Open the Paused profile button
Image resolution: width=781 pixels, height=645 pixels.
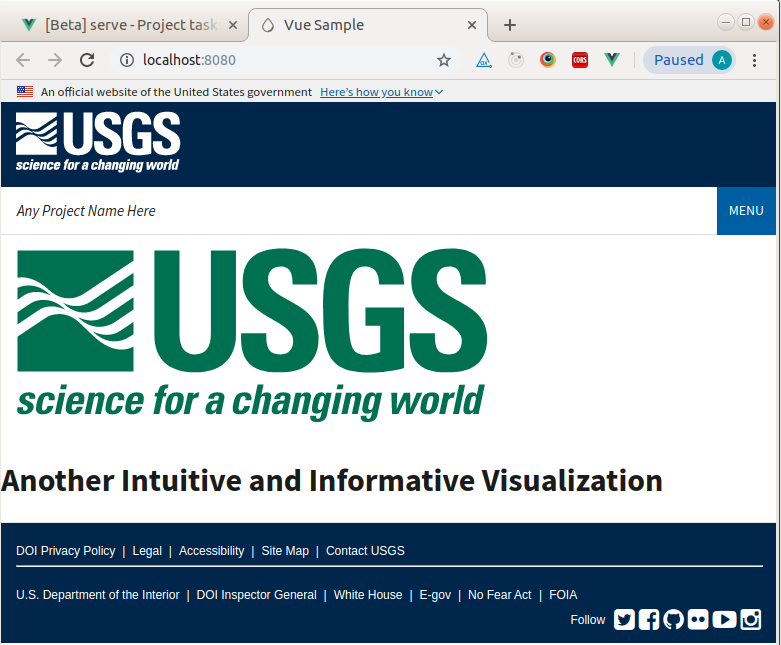(689, 60)
